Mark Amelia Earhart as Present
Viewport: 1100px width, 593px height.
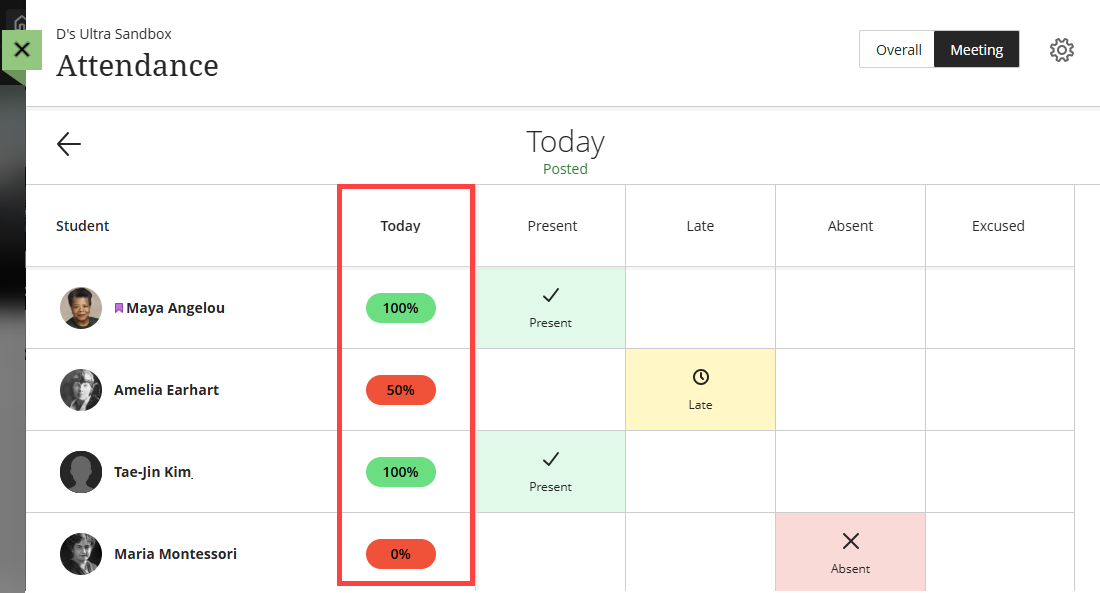(x=551, y=389)
